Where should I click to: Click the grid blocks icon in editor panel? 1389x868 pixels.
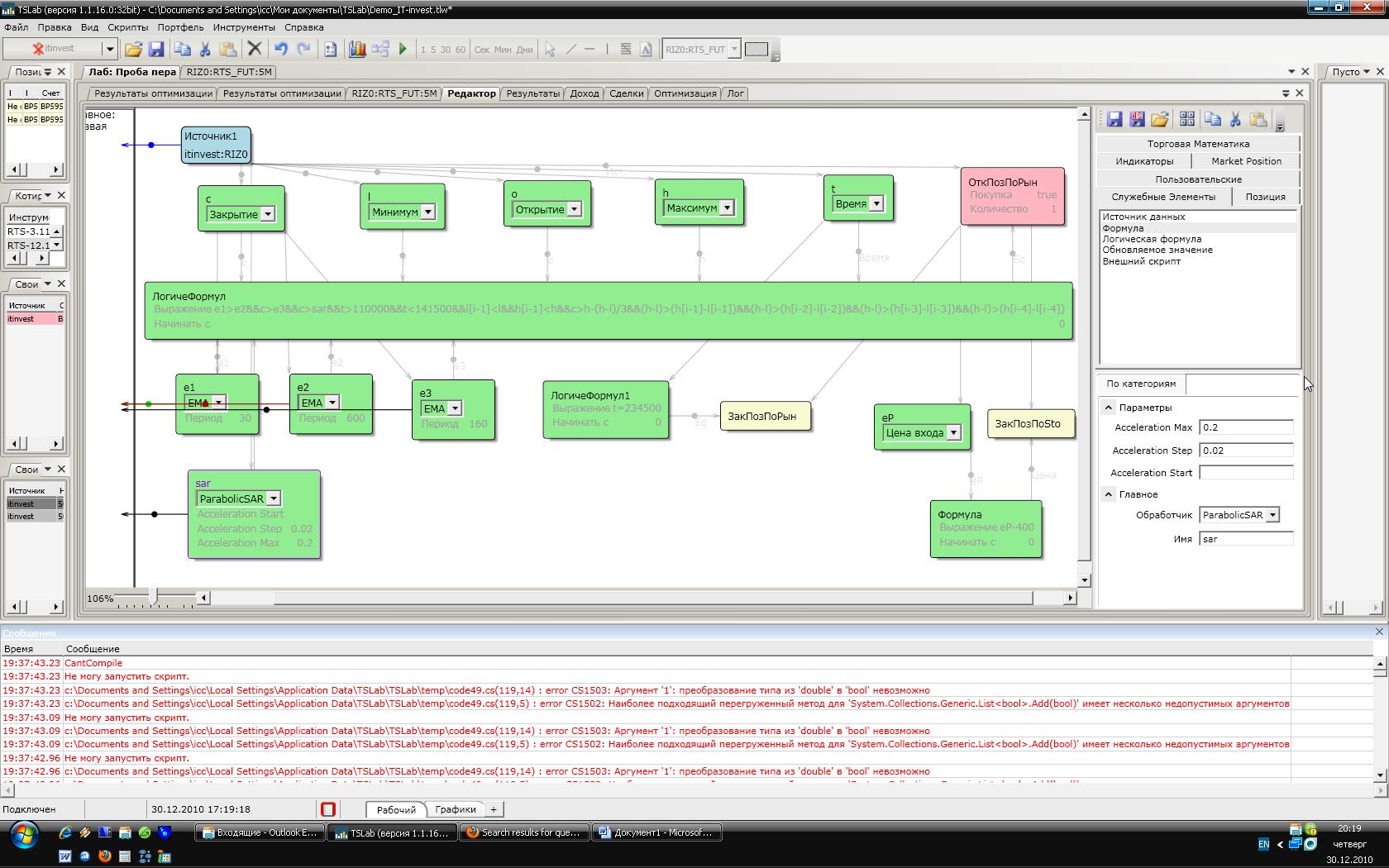tap(1187, 120)
